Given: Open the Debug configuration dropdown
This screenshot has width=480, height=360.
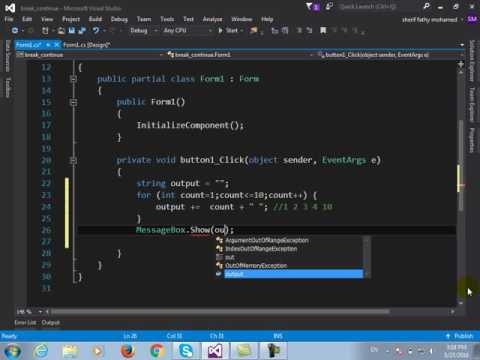Looking at the screenshot, I should tap(143, 31).
